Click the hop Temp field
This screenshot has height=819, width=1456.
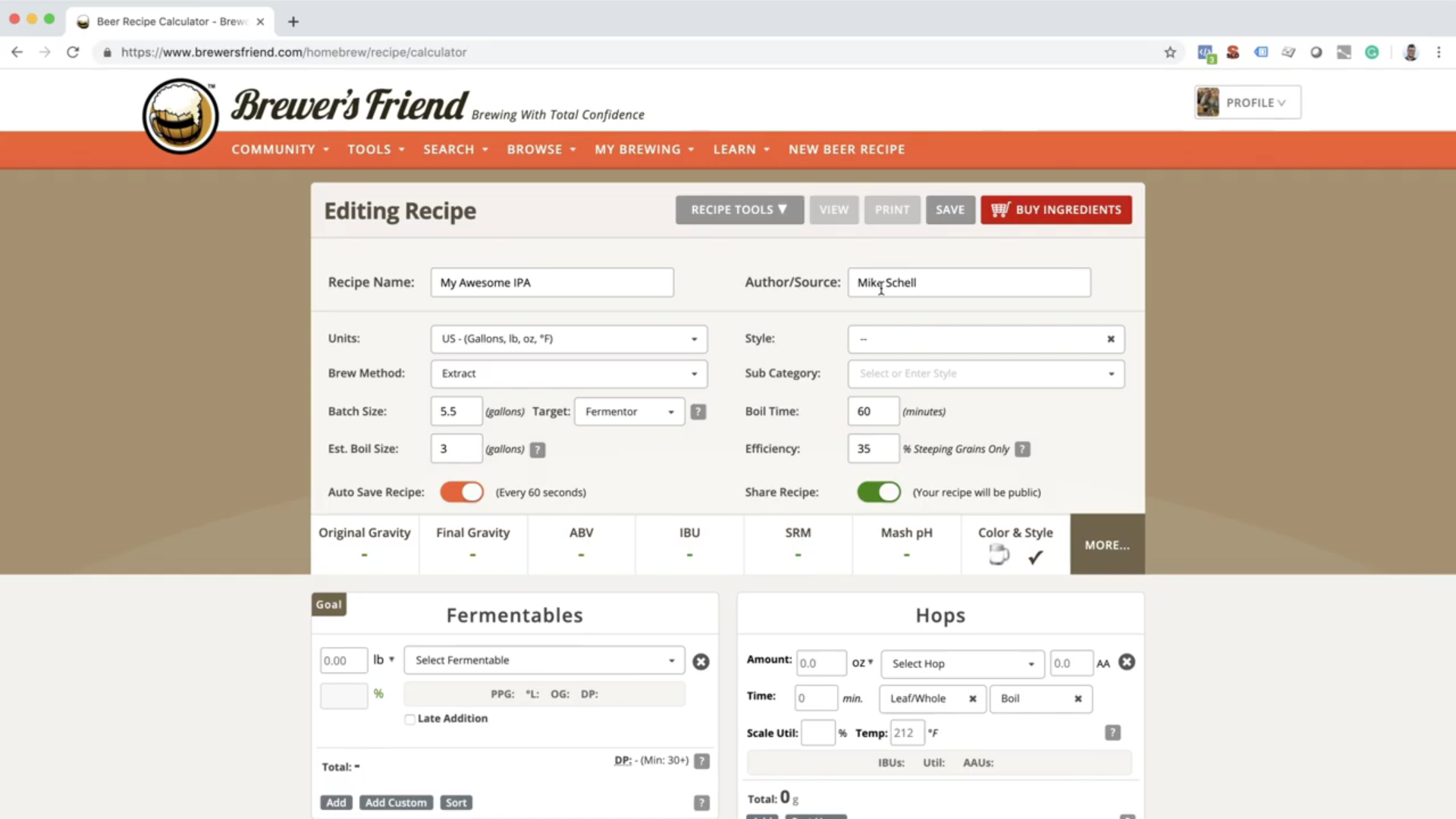906,733
